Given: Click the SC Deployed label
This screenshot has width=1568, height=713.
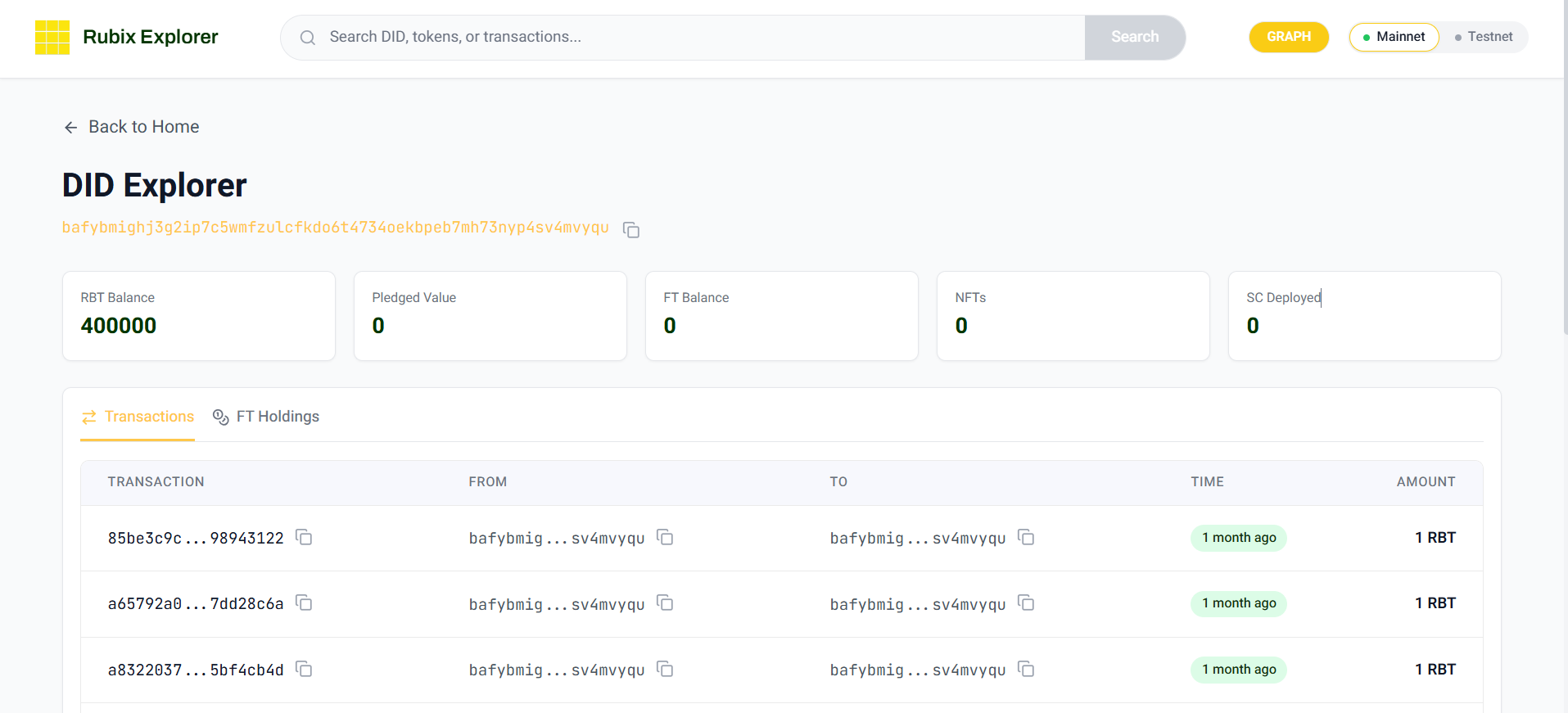Looking at the screenshot, I should pyautogui.click(x=1284, y=298).
